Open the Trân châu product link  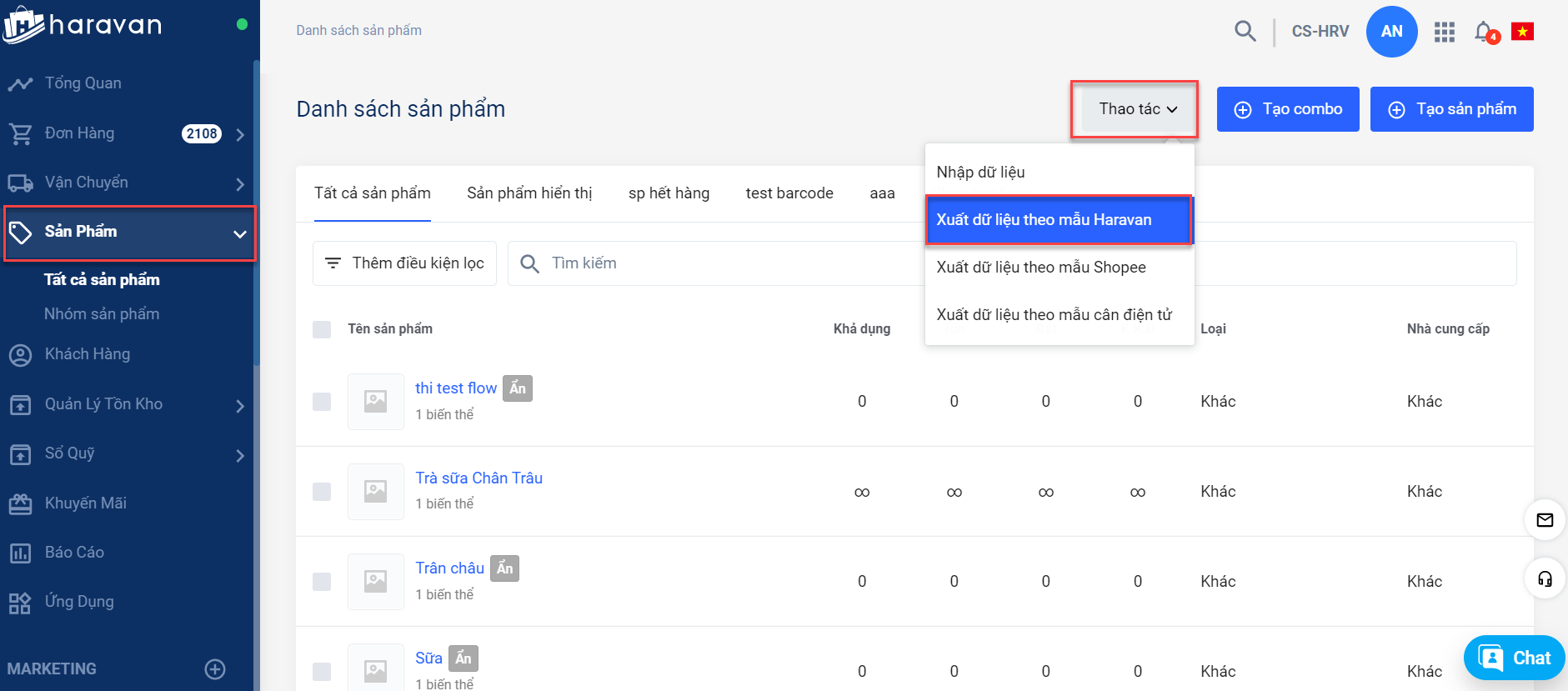coord(449,568)
